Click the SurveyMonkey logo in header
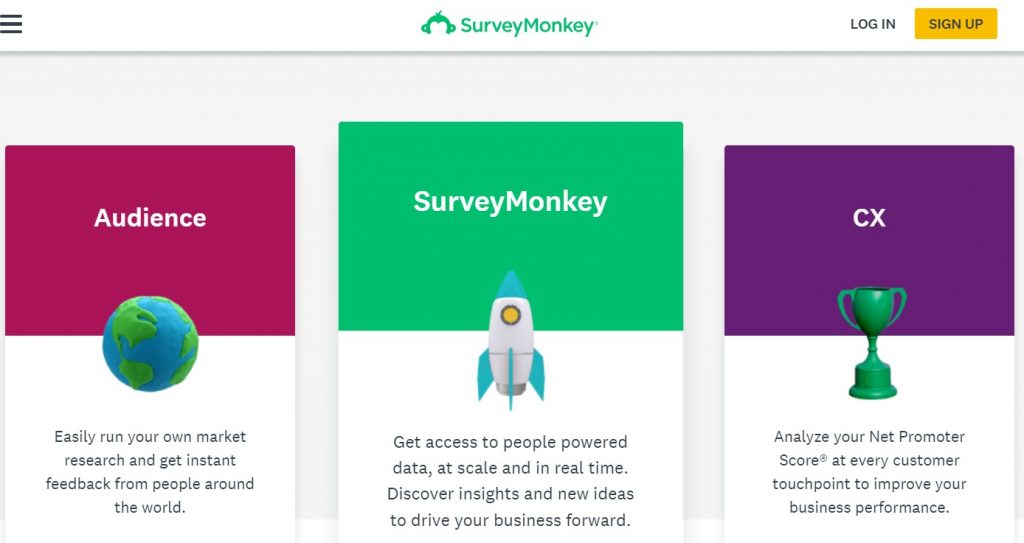This screenshot has height=543, width=1024. coord(509,24)
